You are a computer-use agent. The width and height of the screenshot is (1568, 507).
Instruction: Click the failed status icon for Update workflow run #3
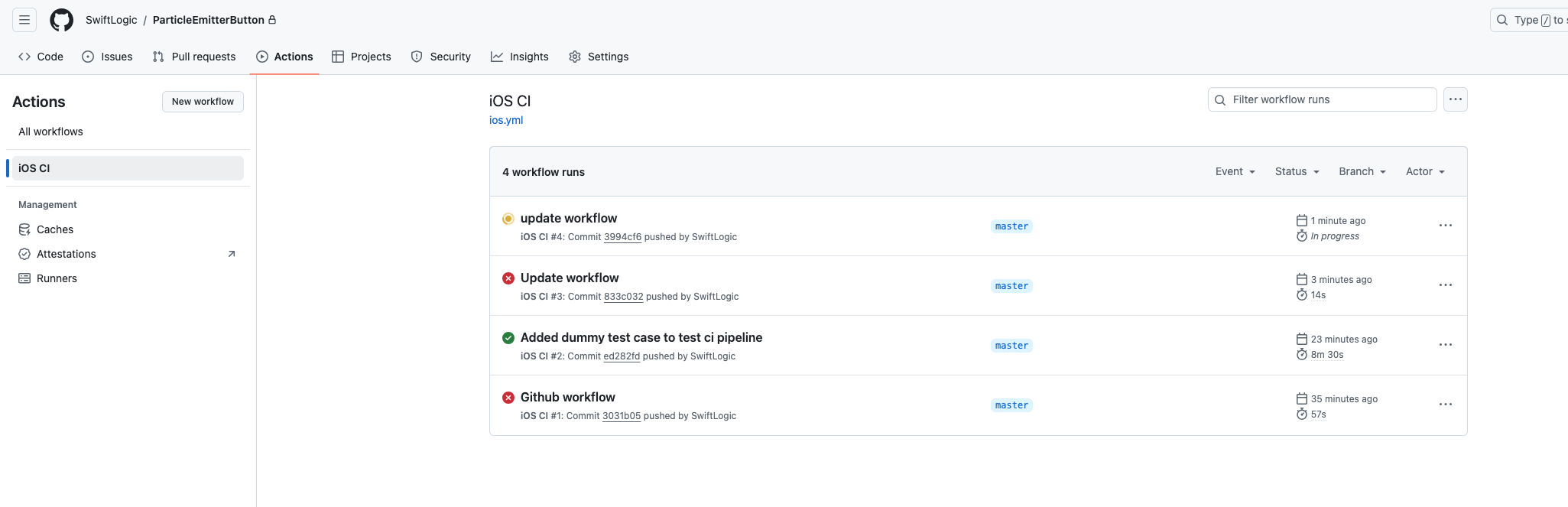(x=508, y=278)
